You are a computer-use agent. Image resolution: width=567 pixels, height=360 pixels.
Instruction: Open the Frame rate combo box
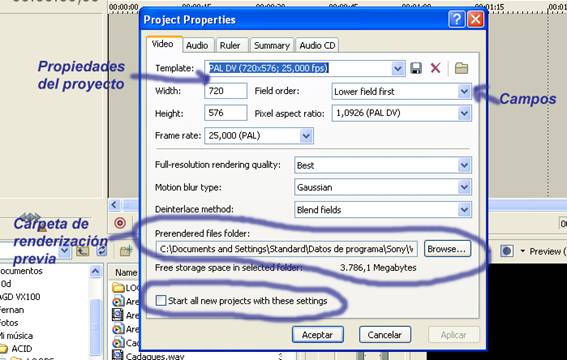point(259,136)
